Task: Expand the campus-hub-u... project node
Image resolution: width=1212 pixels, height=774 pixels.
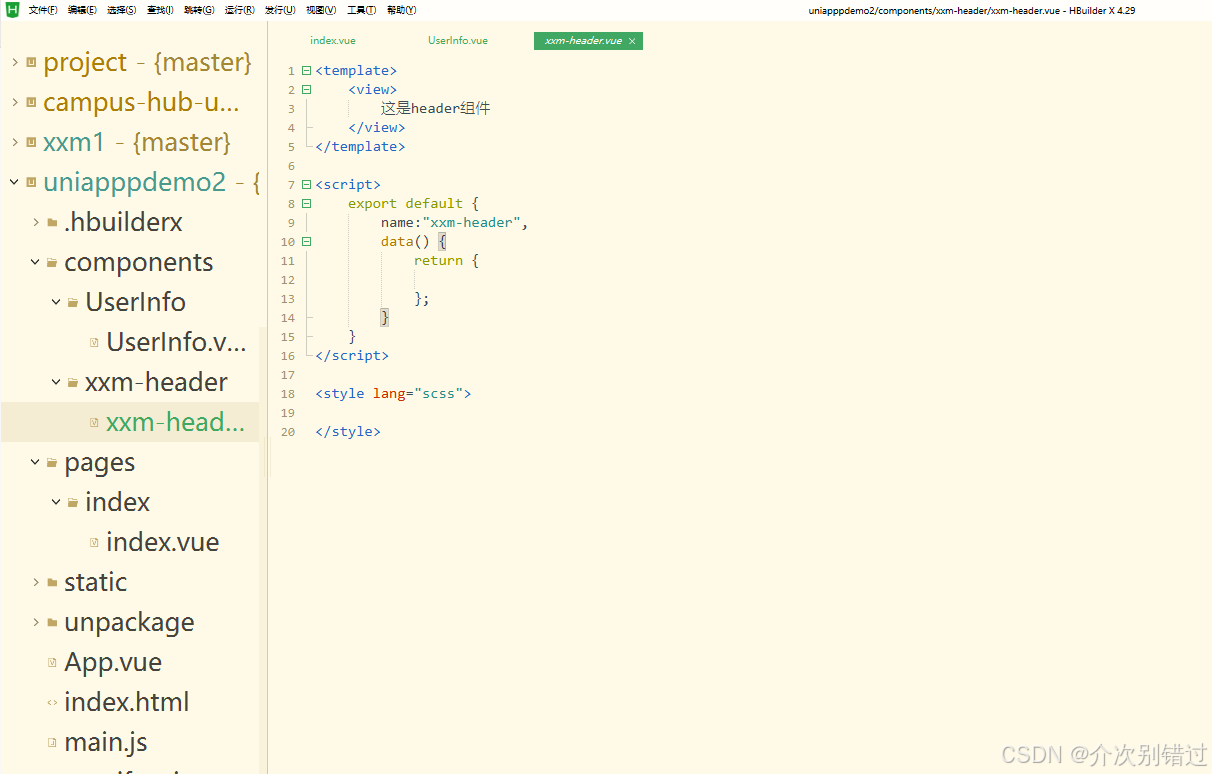Action: [15, 102]
